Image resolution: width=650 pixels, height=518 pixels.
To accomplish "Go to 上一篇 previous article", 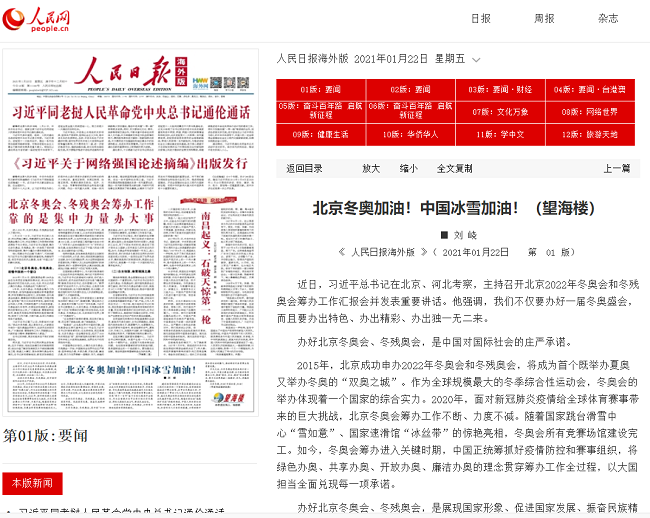I will click(617, 169).
